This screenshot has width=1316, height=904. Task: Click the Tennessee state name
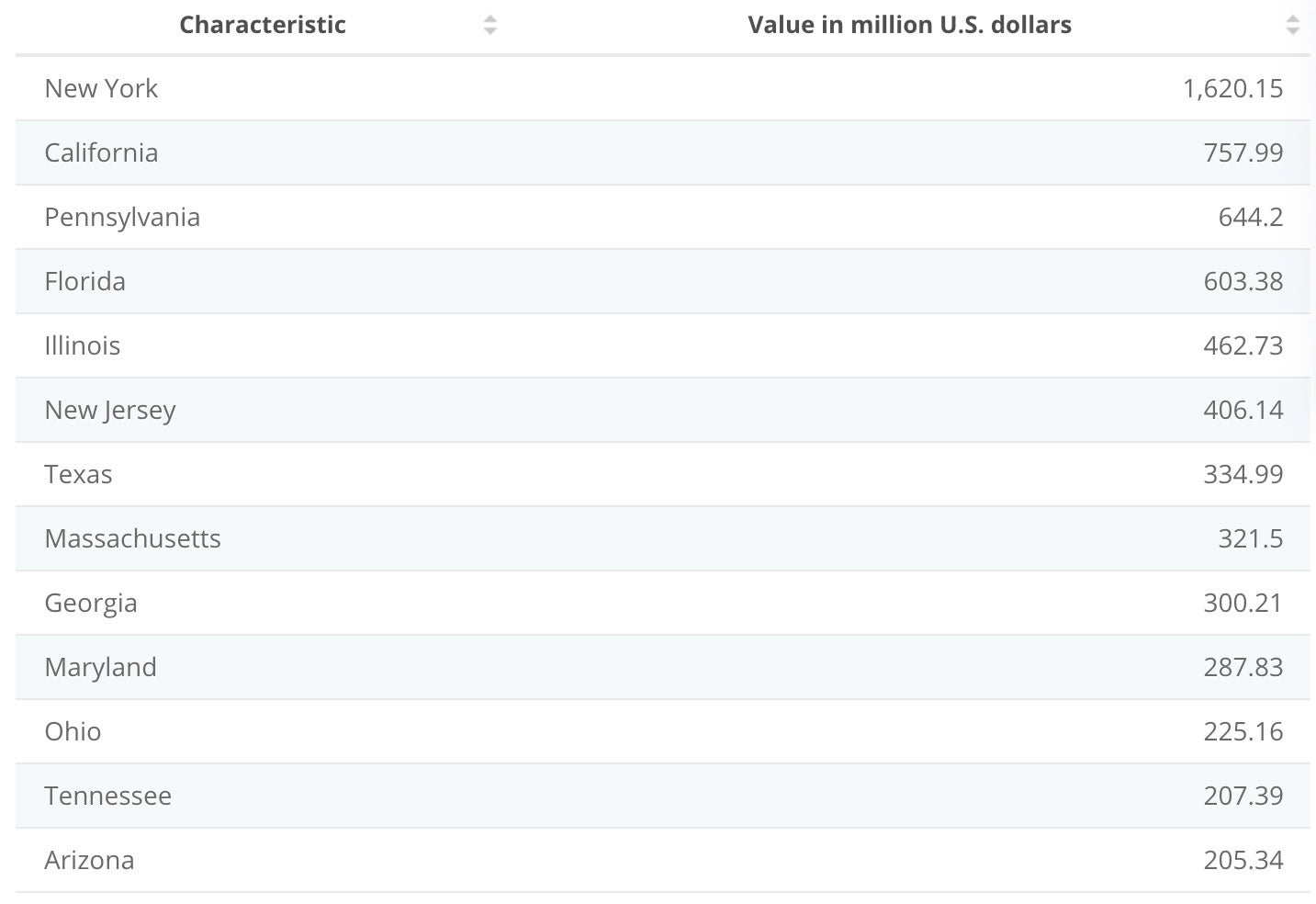(107, 796)
